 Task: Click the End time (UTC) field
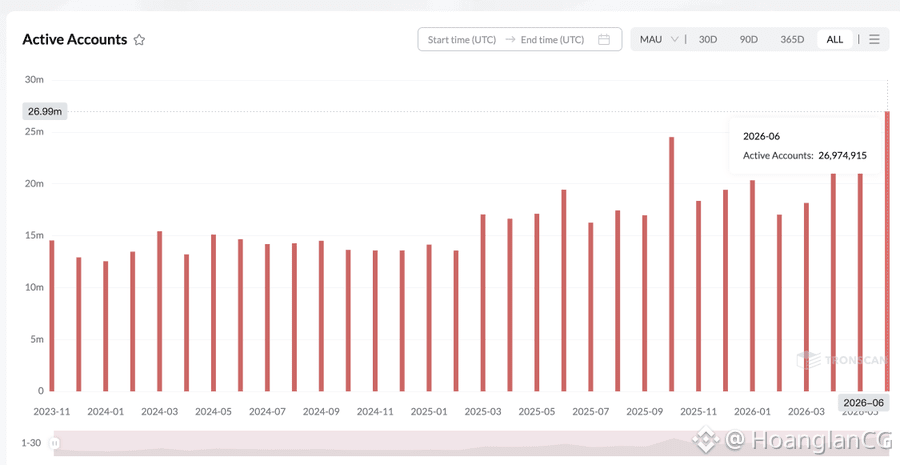(552, 40)
